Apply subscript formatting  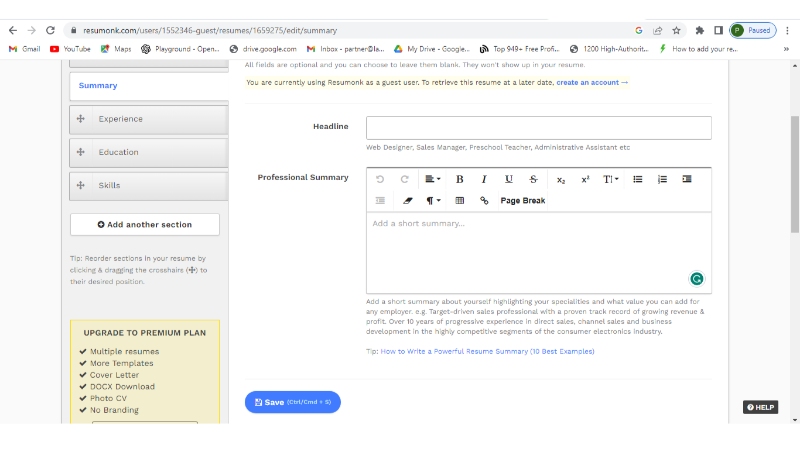click(561, 179)
